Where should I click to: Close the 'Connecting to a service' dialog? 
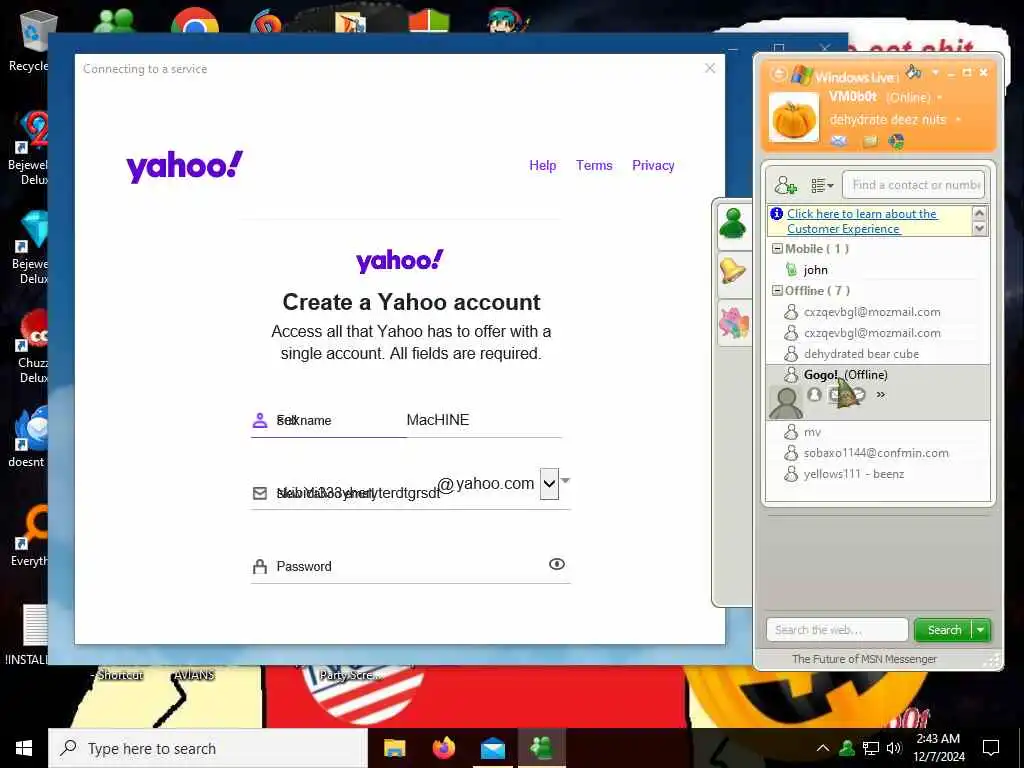(710, 69)
